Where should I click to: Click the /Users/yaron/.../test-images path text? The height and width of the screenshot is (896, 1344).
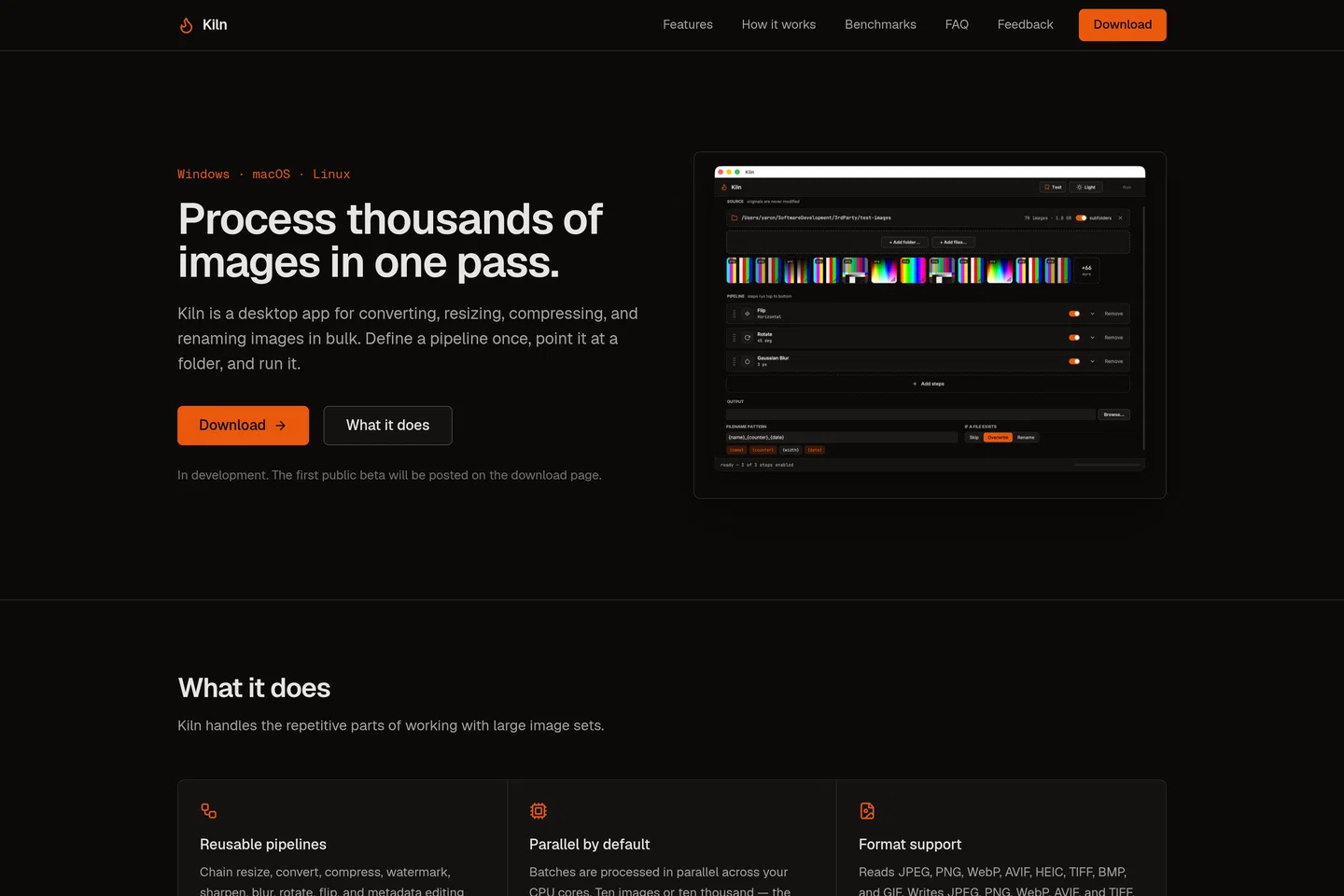pyautogui.click(x=816, y=217)
